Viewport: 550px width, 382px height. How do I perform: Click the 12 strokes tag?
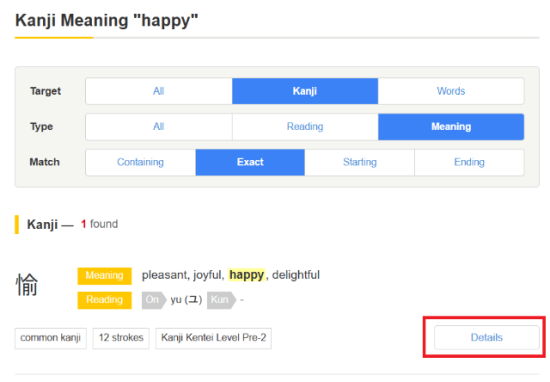coord(121,338)
